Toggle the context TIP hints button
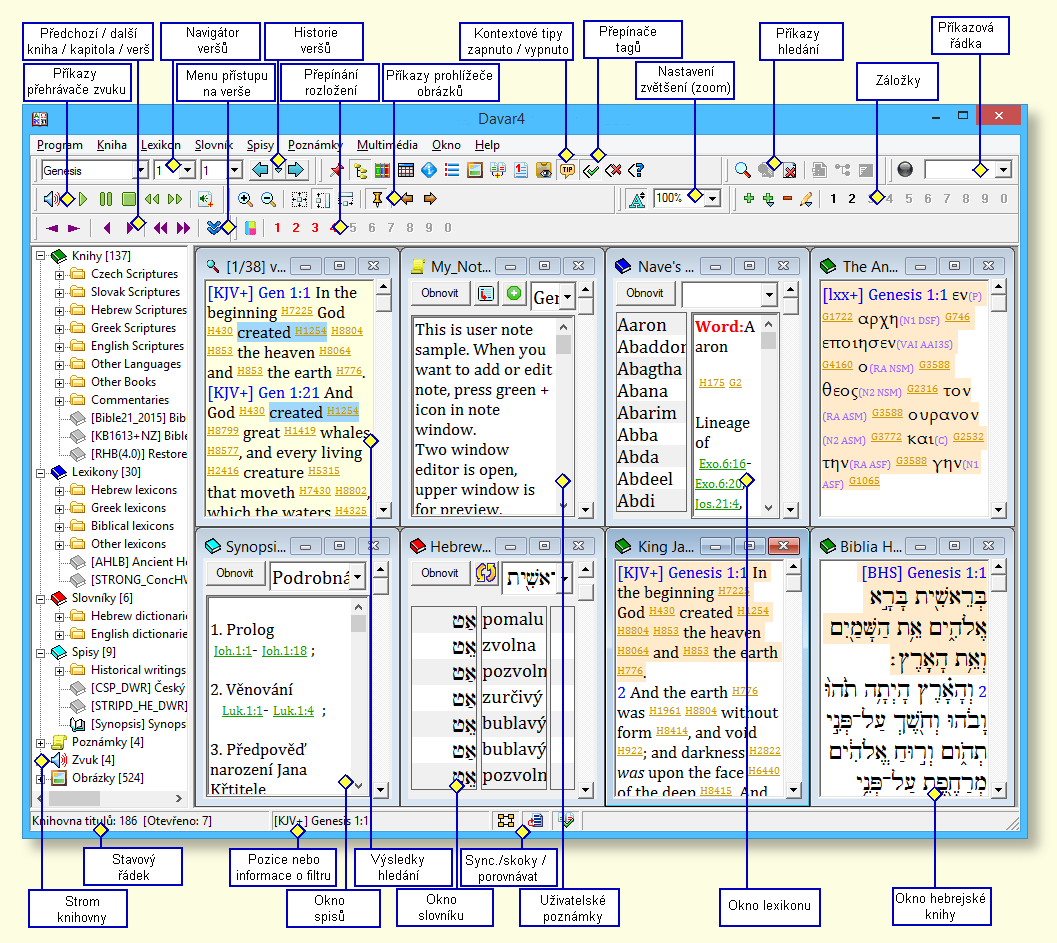The width and height of the screenshot is (1057, 943). [568, 170]
